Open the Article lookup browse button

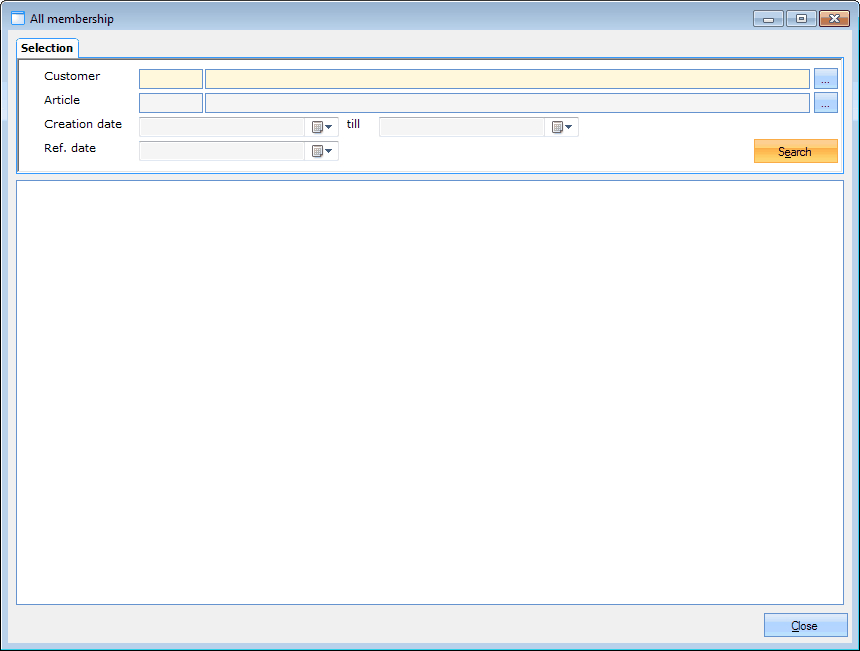pyautogui.click(x=825, y=103)
